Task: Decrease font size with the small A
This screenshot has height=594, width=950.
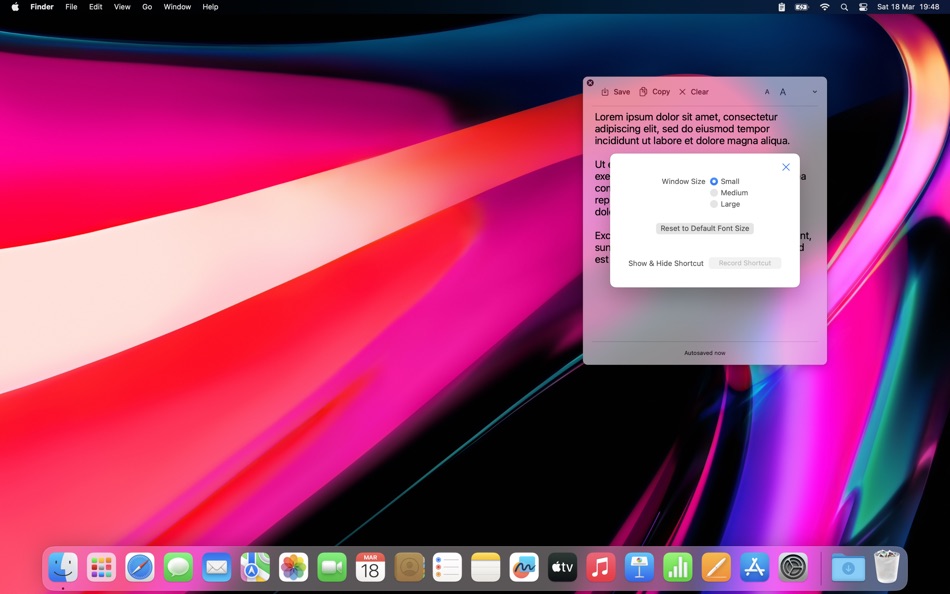Action: (x=767, y=92)
